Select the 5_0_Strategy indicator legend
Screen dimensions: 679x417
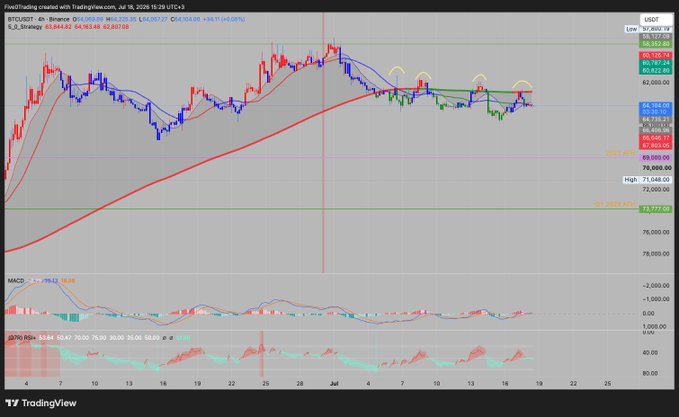(25, 27)
